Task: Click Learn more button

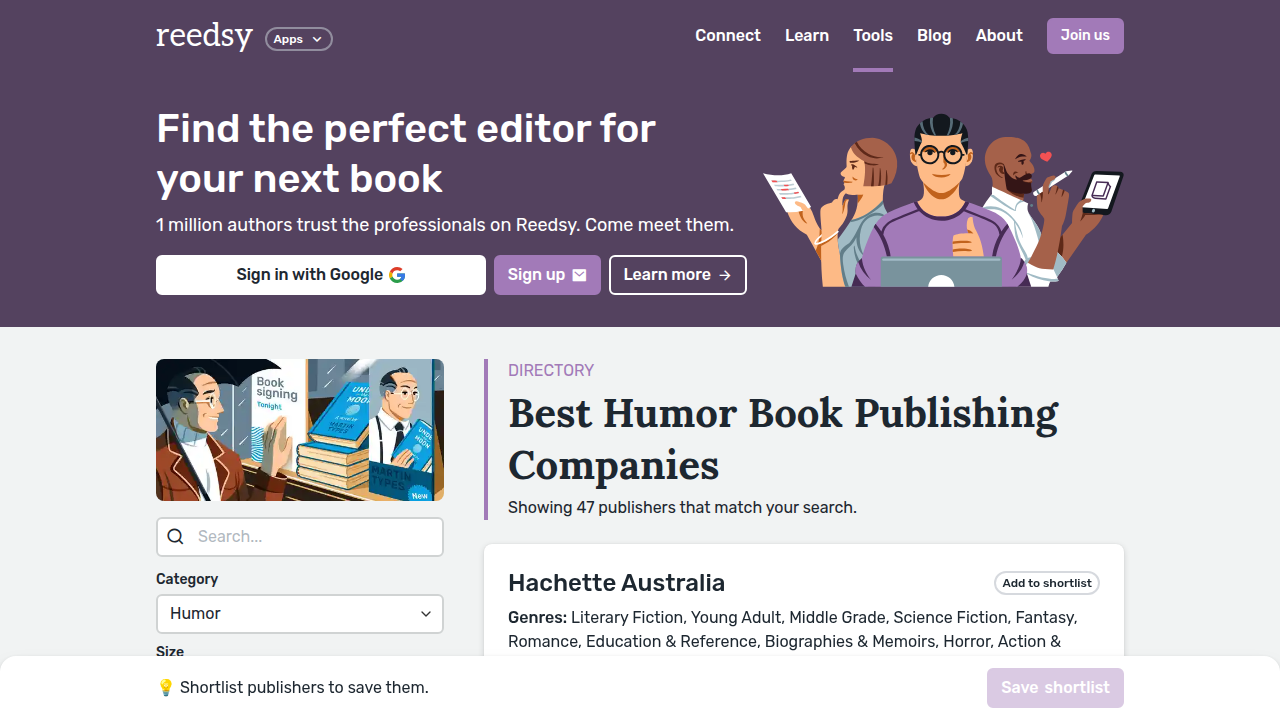Action: (678, 275)
